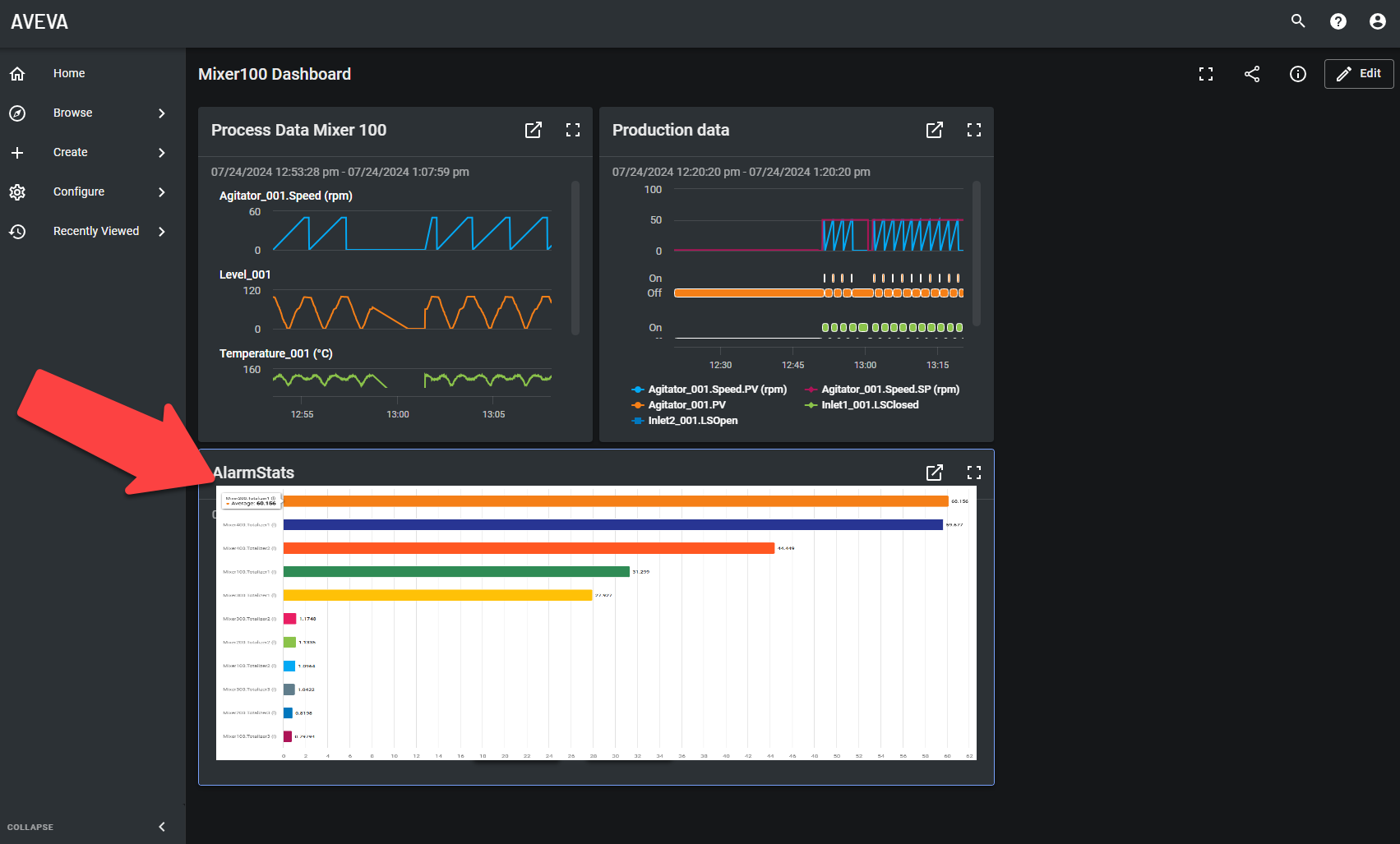Viewport: 1400px width, 844px height.
Task: Go to Home in sidebar
Action: [69, 74]
